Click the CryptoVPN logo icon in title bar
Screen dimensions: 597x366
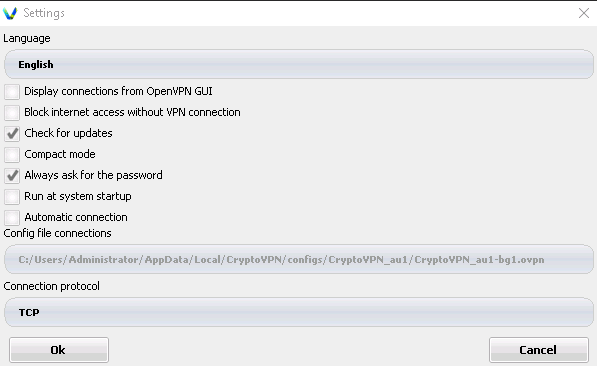coord(10,13)
